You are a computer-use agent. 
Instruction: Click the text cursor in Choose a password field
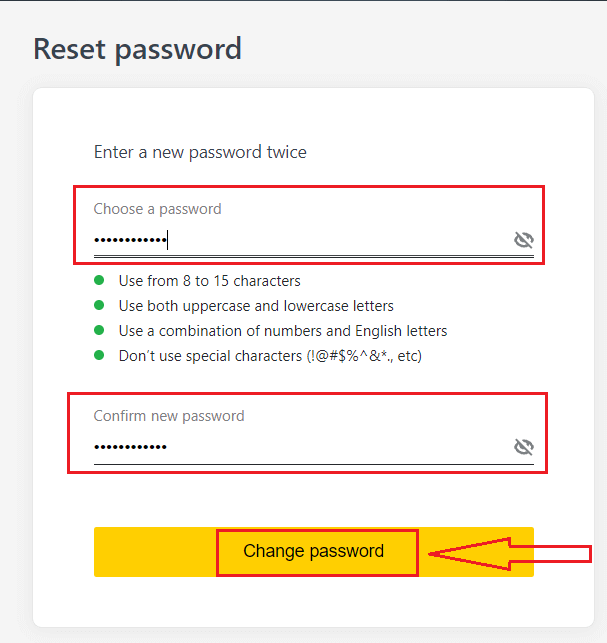(168, 240)
